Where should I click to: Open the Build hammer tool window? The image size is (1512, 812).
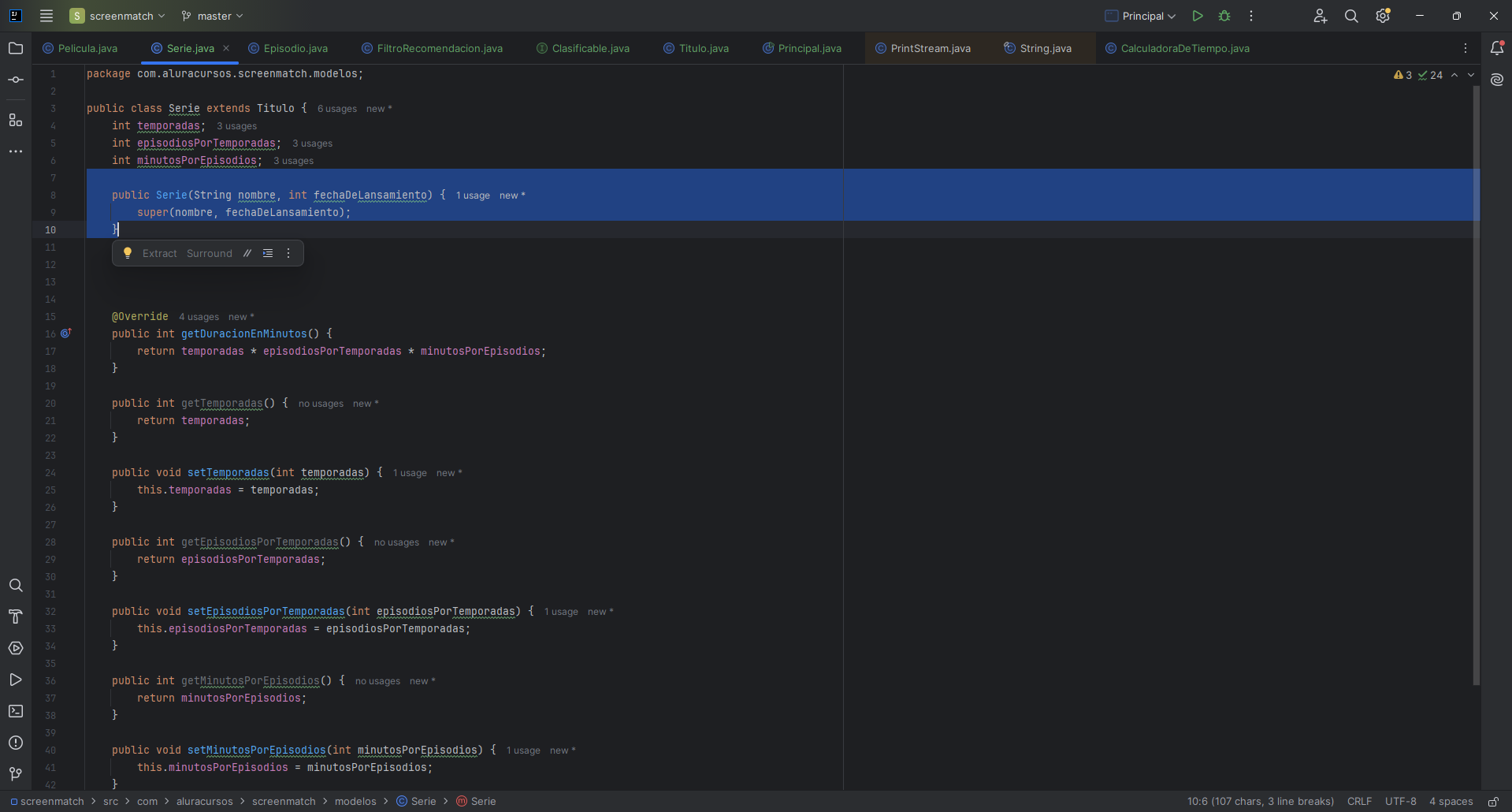(16, 616)
